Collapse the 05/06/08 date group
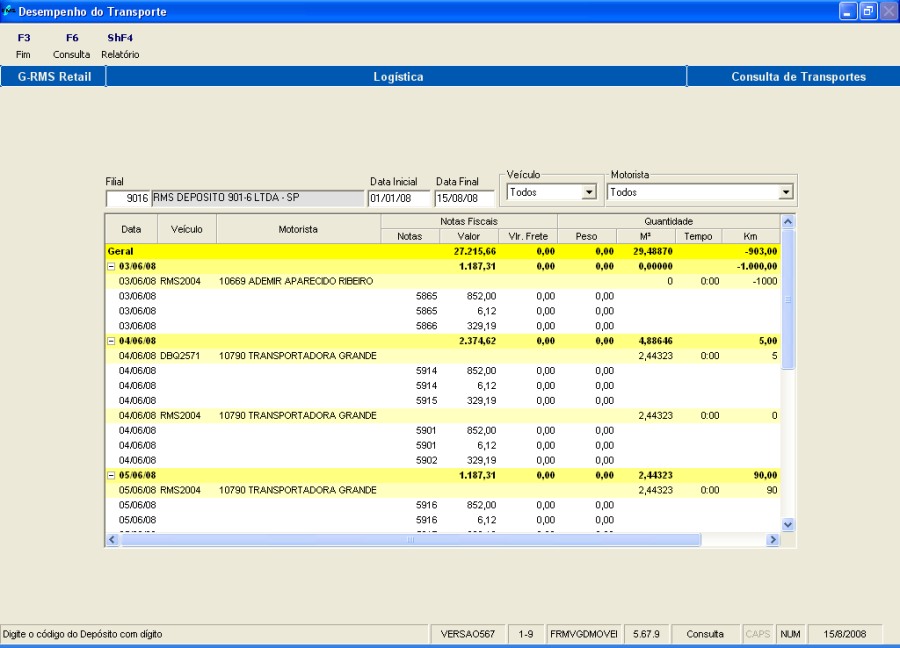Viewport: 900px width, 648px height. click(x=111, y=475)
